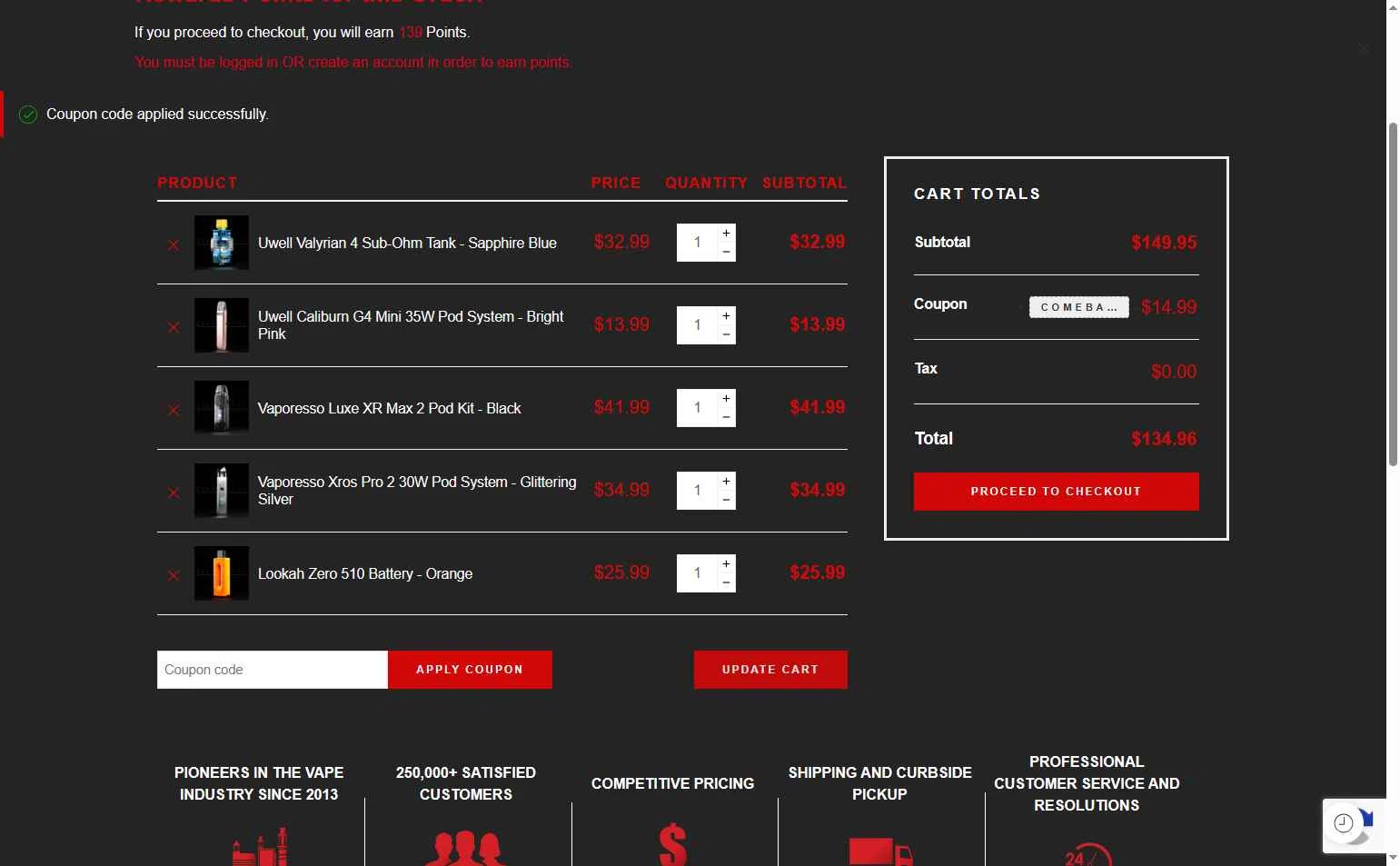Increase quantity of Vaporesso Luxe XR Max 2
The width and height of the screenshot is (1400, 866).
(x=726, y=399)
